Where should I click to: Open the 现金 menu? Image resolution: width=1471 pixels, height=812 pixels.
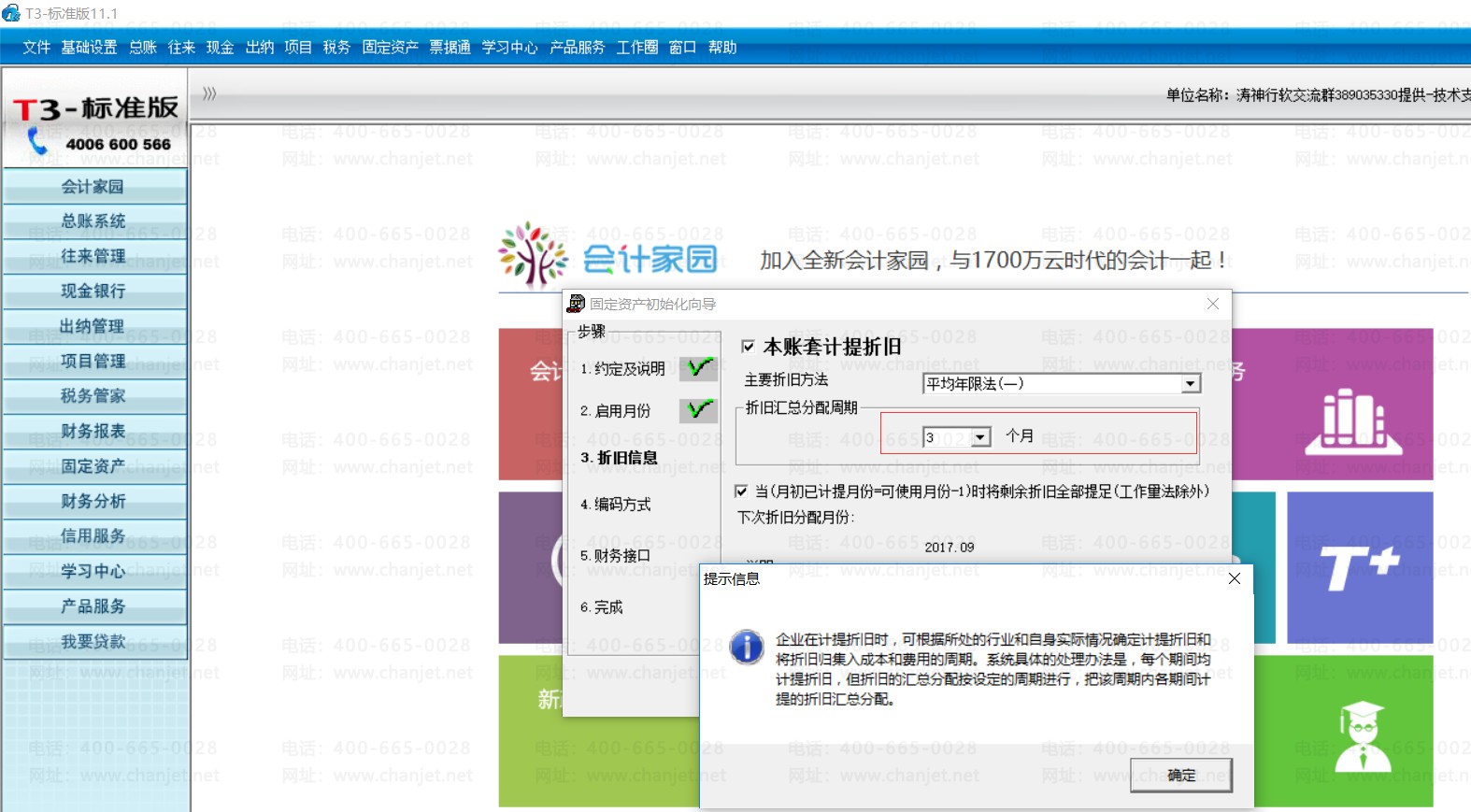point(221,48)
